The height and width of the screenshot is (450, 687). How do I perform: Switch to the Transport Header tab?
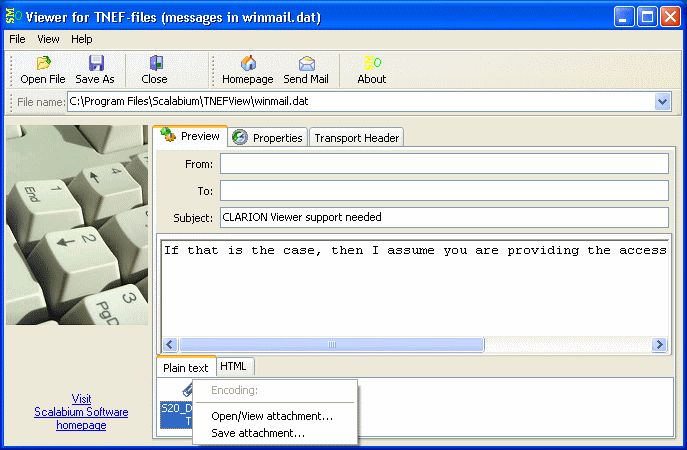(x=357, y=138)
